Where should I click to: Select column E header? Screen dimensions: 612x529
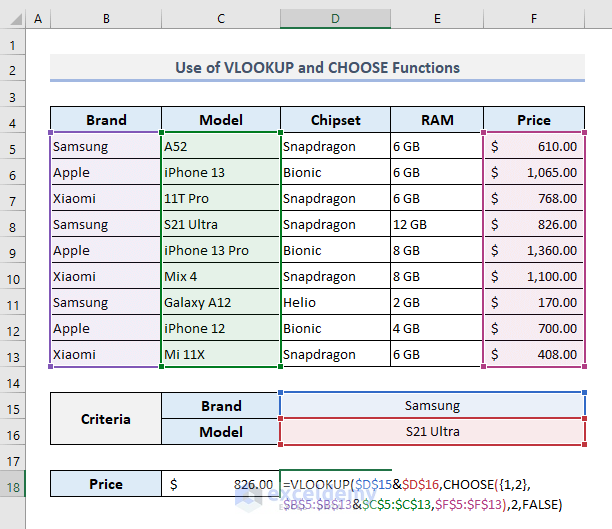pyautogui.click(x=437, y=19)
